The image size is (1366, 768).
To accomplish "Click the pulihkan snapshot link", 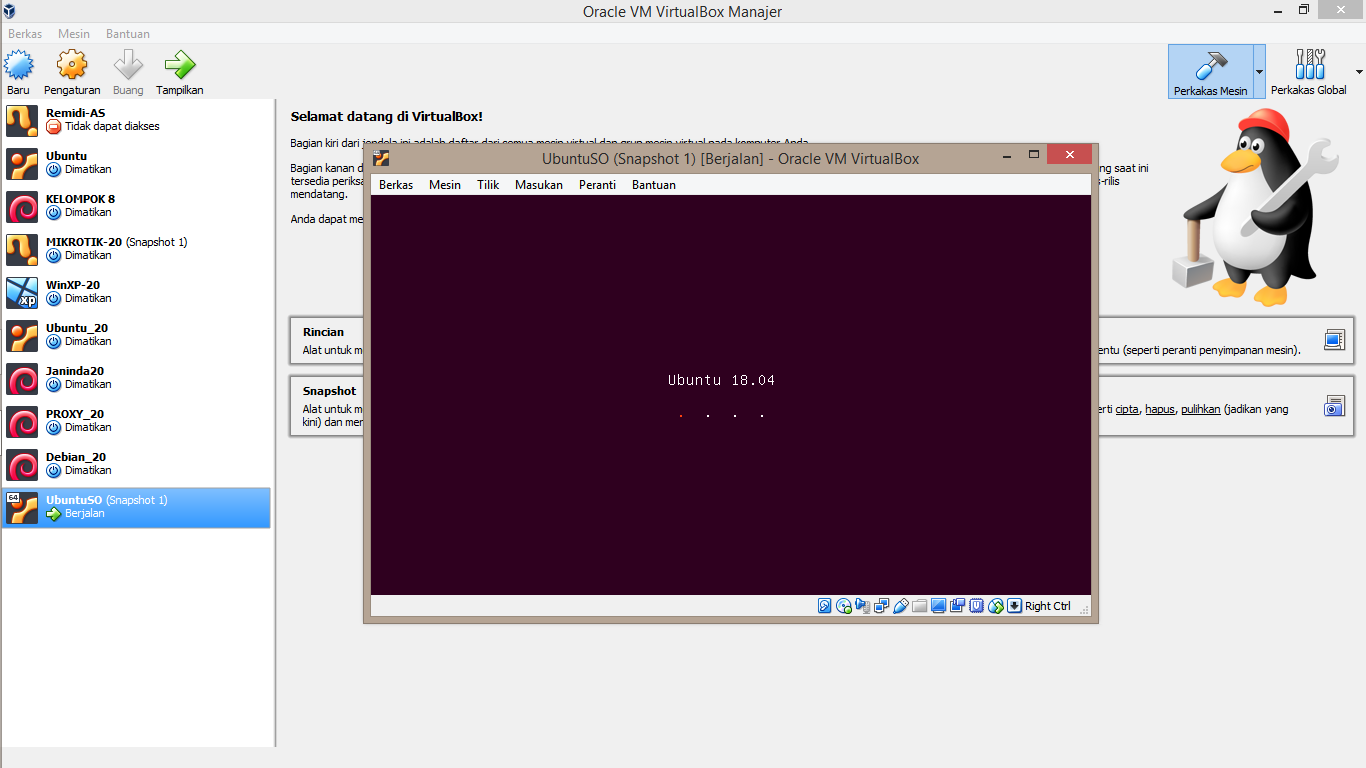I will pos(1201,408).
